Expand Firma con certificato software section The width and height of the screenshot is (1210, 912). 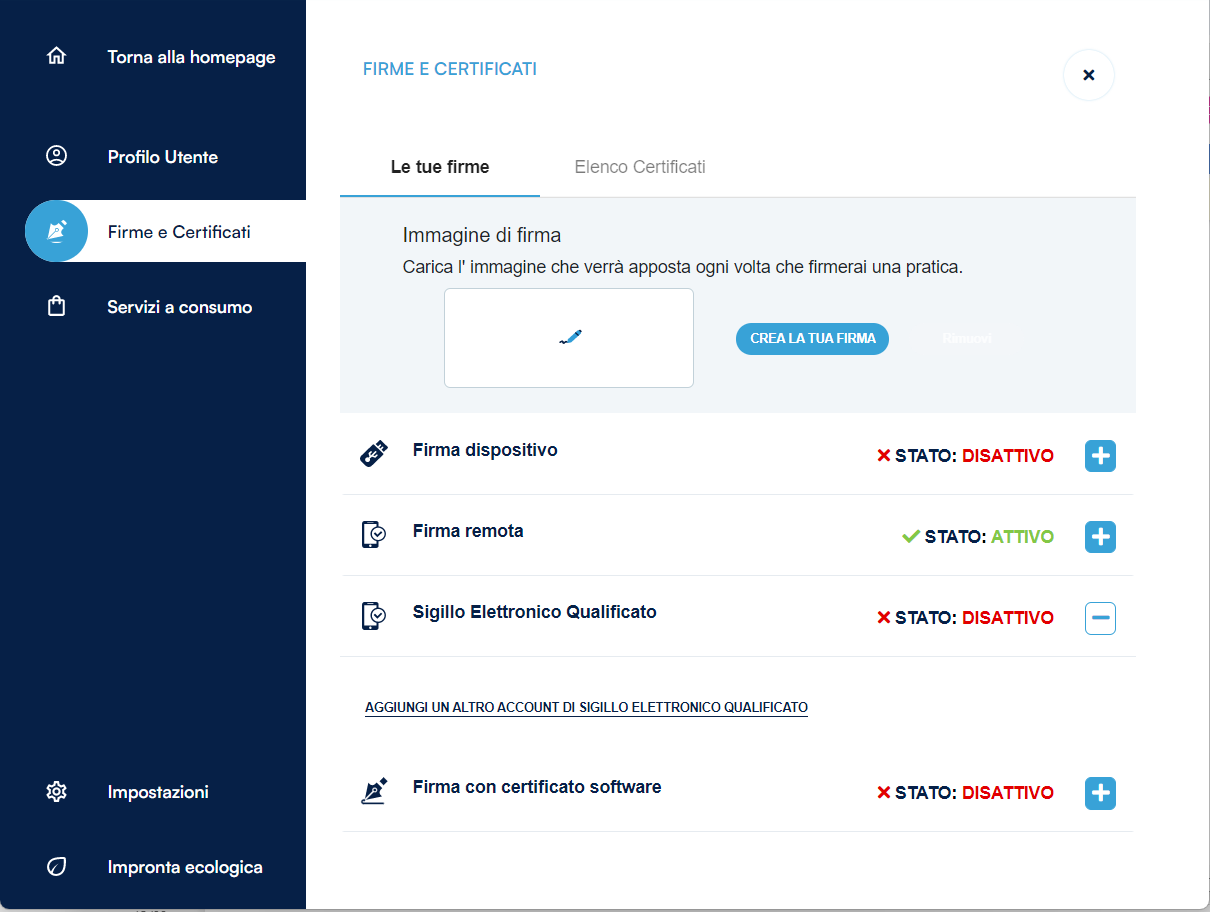point(1100,793)
